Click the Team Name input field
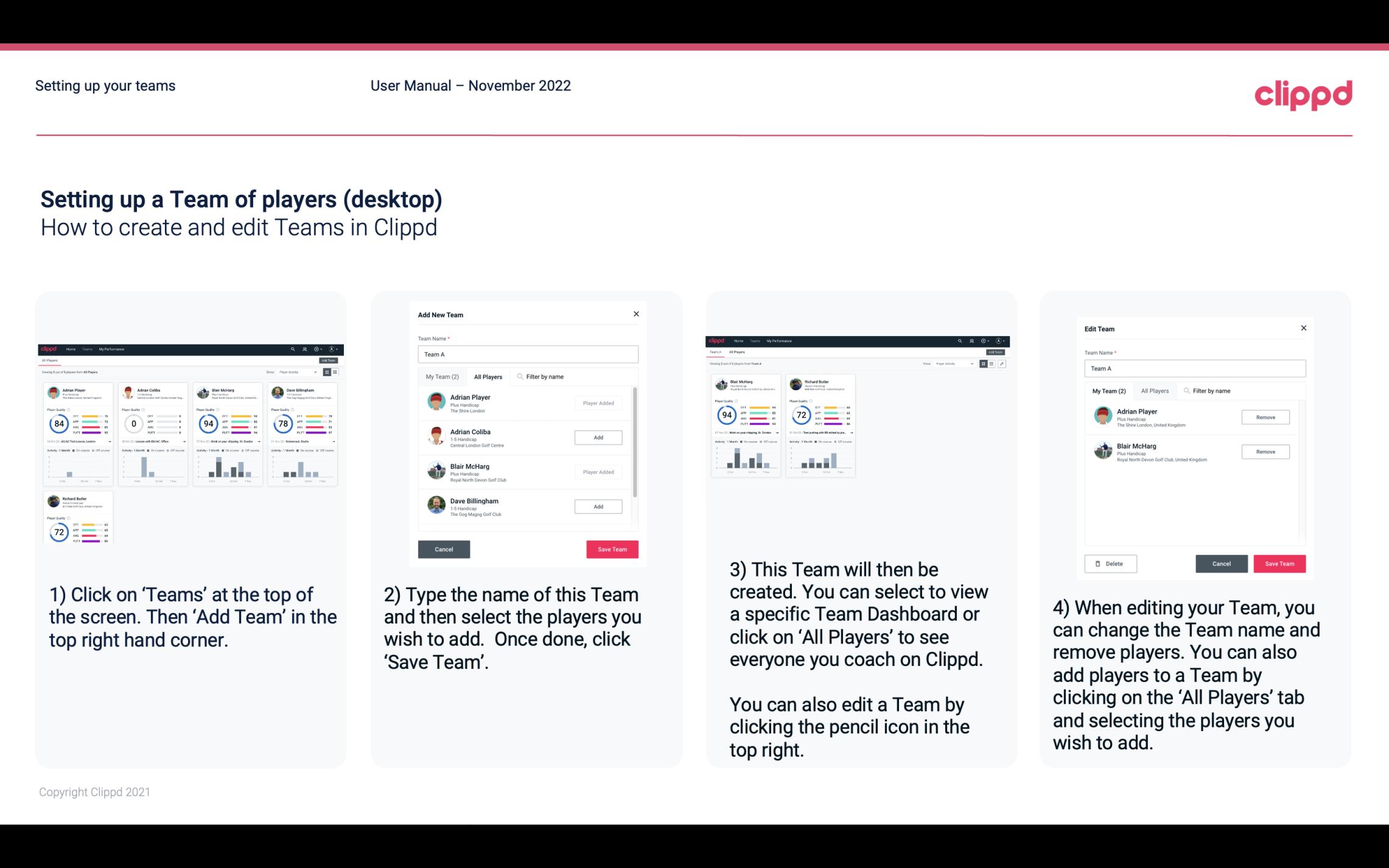 pos(528,354)
